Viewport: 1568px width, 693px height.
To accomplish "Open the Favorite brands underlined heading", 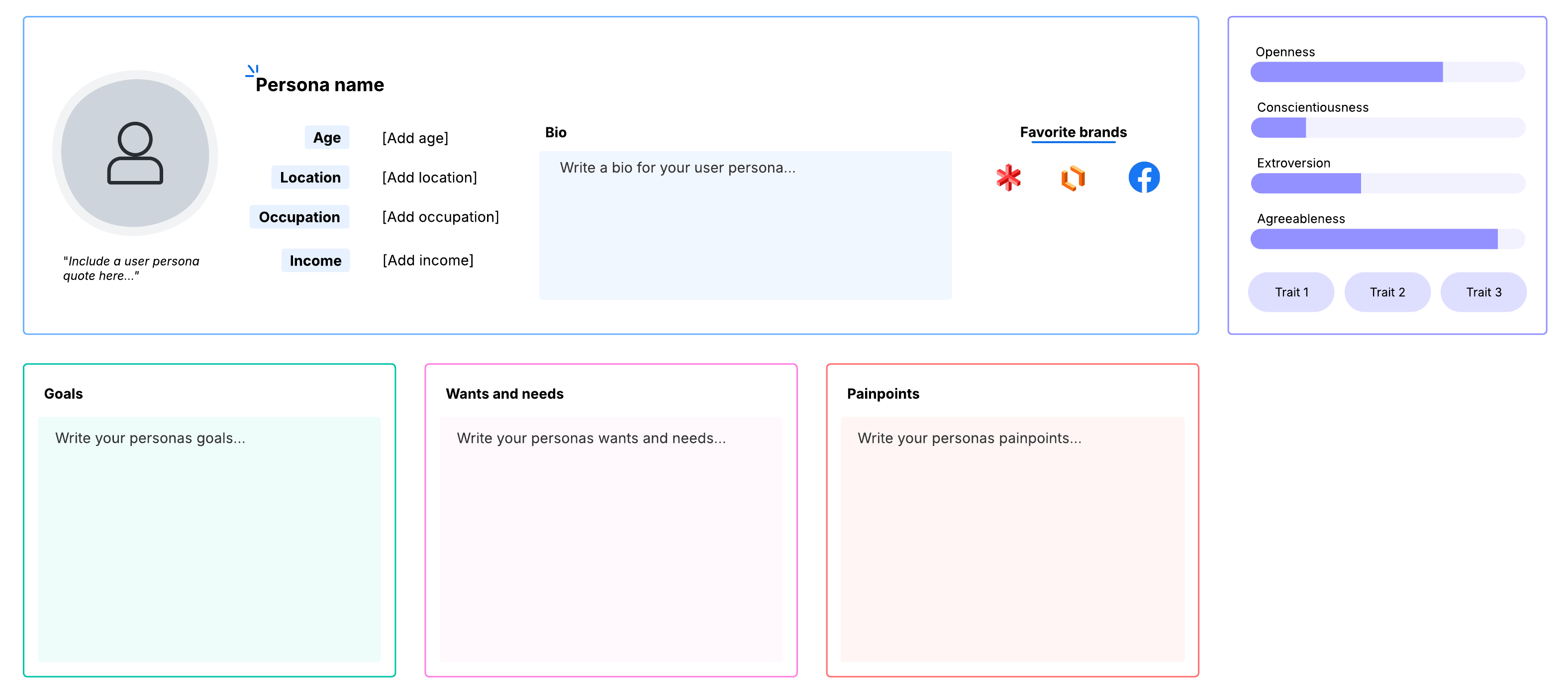I will point(1073,132).
